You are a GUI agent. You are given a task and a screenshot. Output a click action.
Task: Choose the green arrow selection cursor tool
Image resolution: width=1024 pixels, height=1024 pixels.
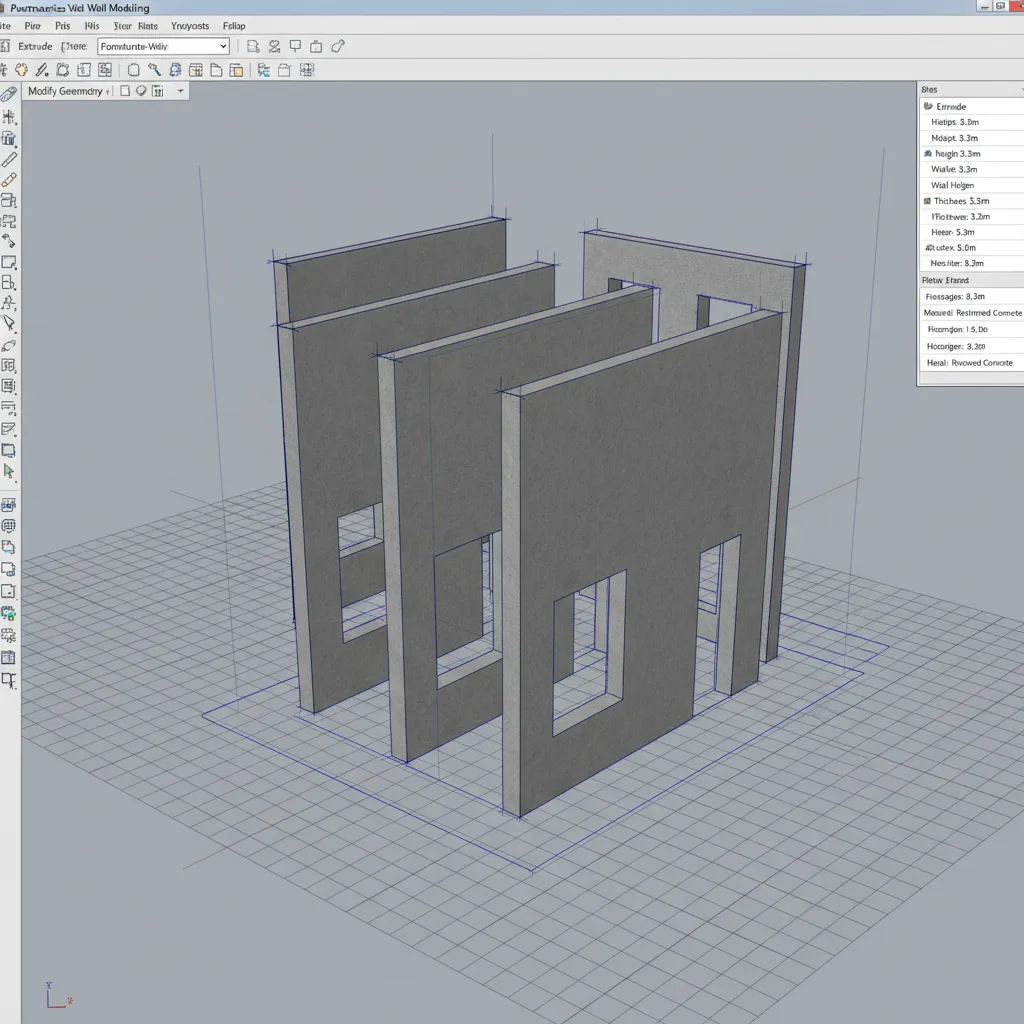[8, 471]
